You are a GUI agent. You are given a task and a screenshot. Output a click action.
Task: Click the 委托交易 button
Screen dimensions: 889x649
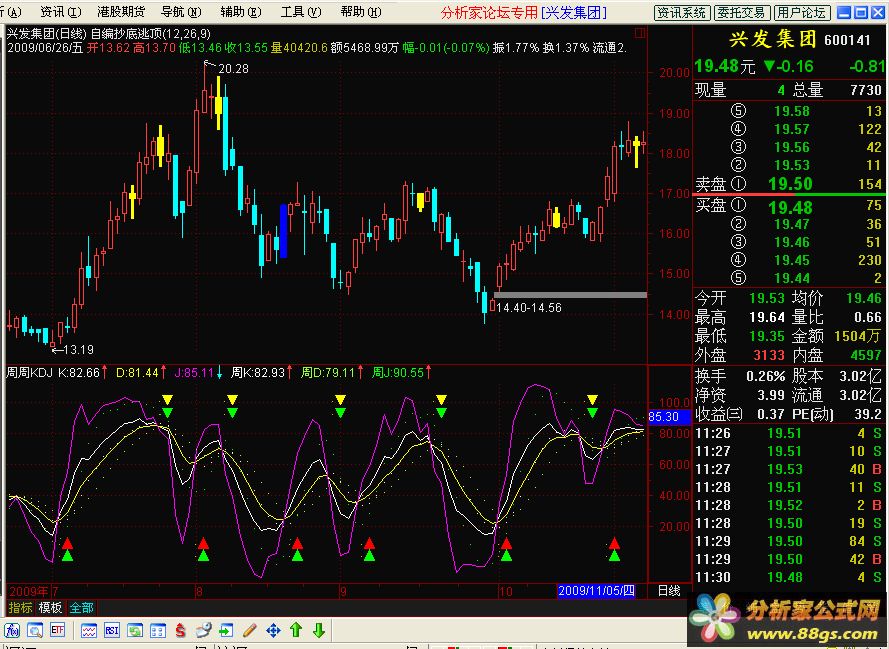coord(740,12)
